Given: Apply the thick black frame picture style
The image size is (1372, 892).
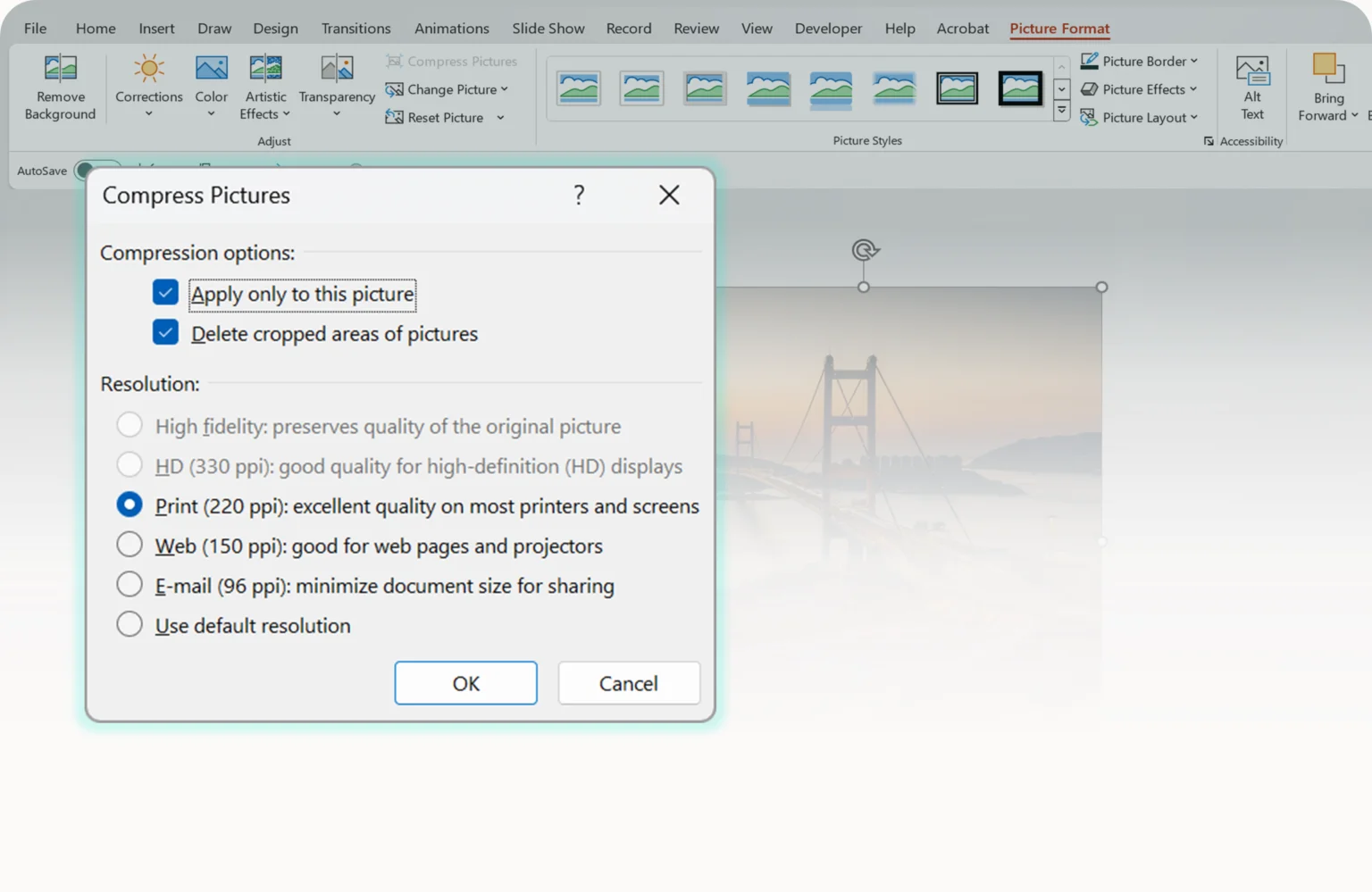Looking at the screenshot, I should 1020,88.
